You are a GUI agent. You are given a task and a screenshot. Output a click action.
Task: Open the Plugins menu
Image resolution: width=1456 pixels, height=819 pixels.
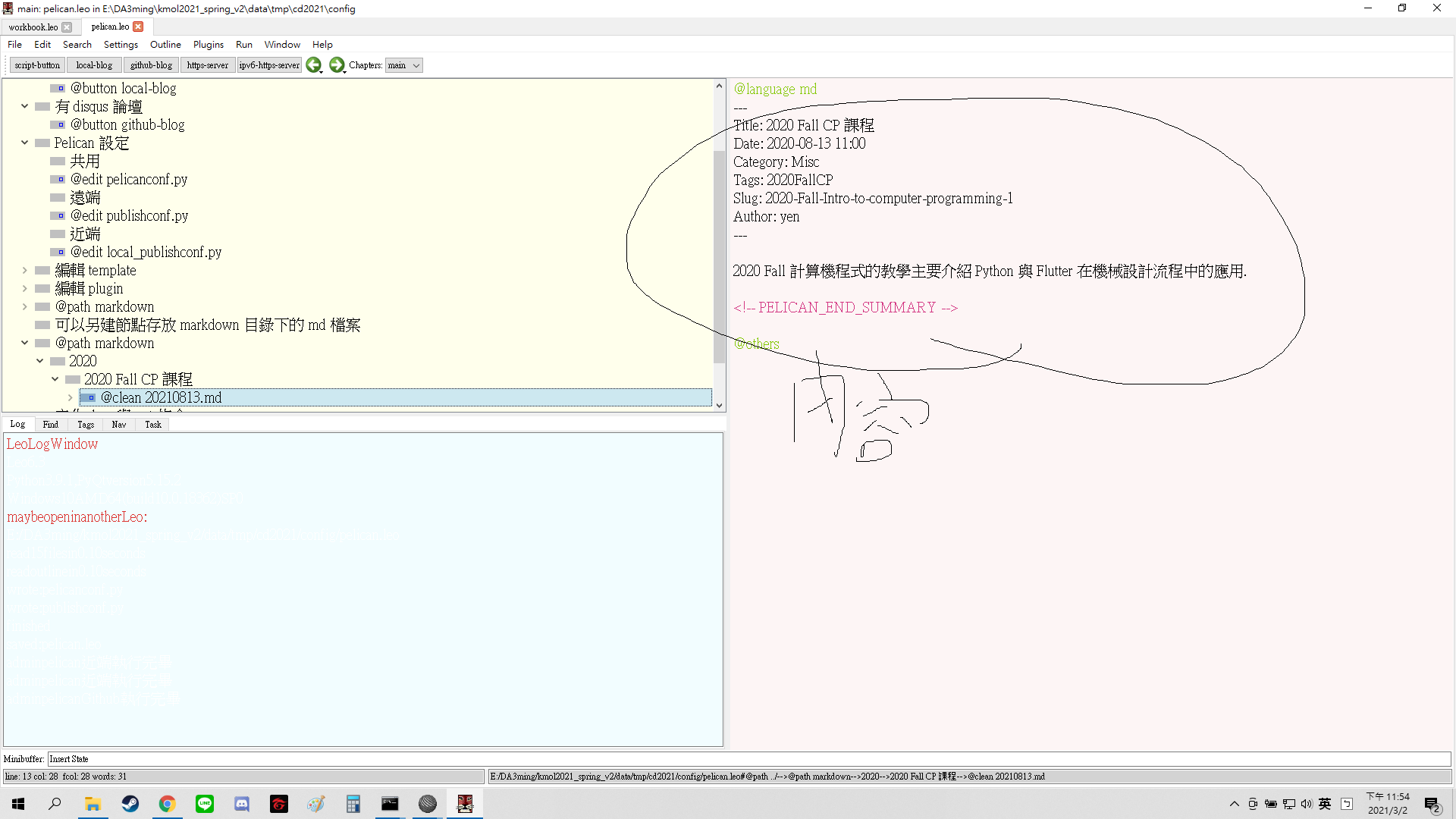208,45
